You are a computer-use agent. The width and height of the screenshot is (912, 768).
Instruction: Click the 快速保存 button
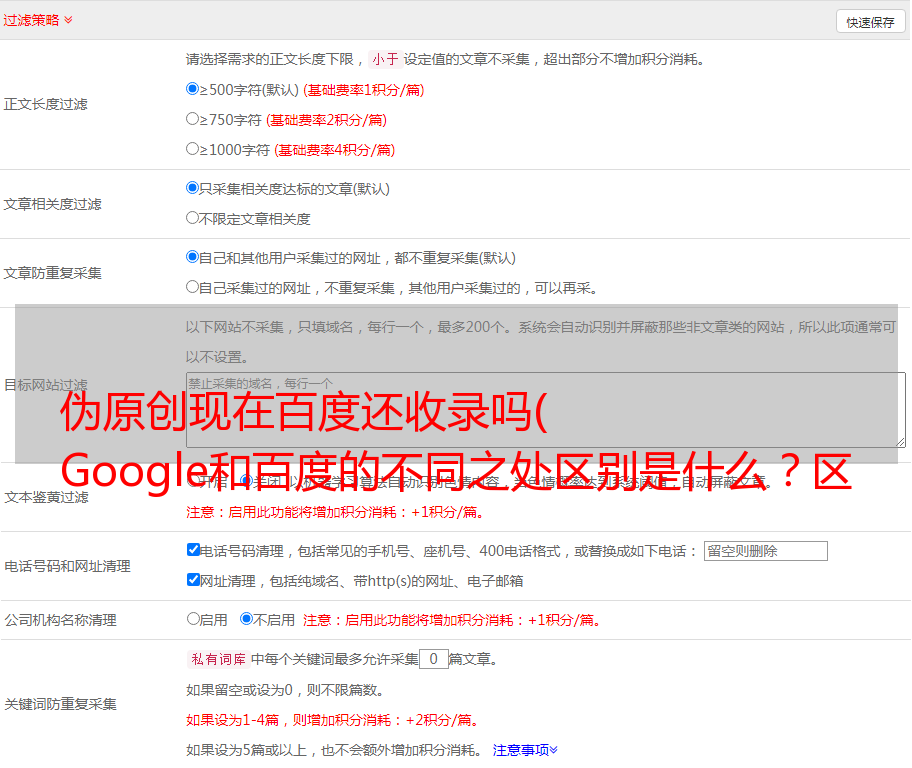coord(870,22)
